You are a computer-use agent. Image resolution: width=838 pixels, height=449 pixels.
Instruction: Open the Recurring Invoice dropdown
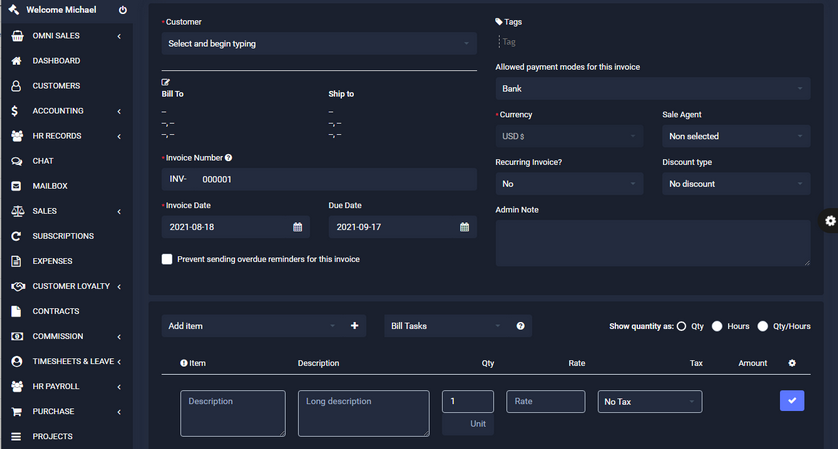coord(568,184)
